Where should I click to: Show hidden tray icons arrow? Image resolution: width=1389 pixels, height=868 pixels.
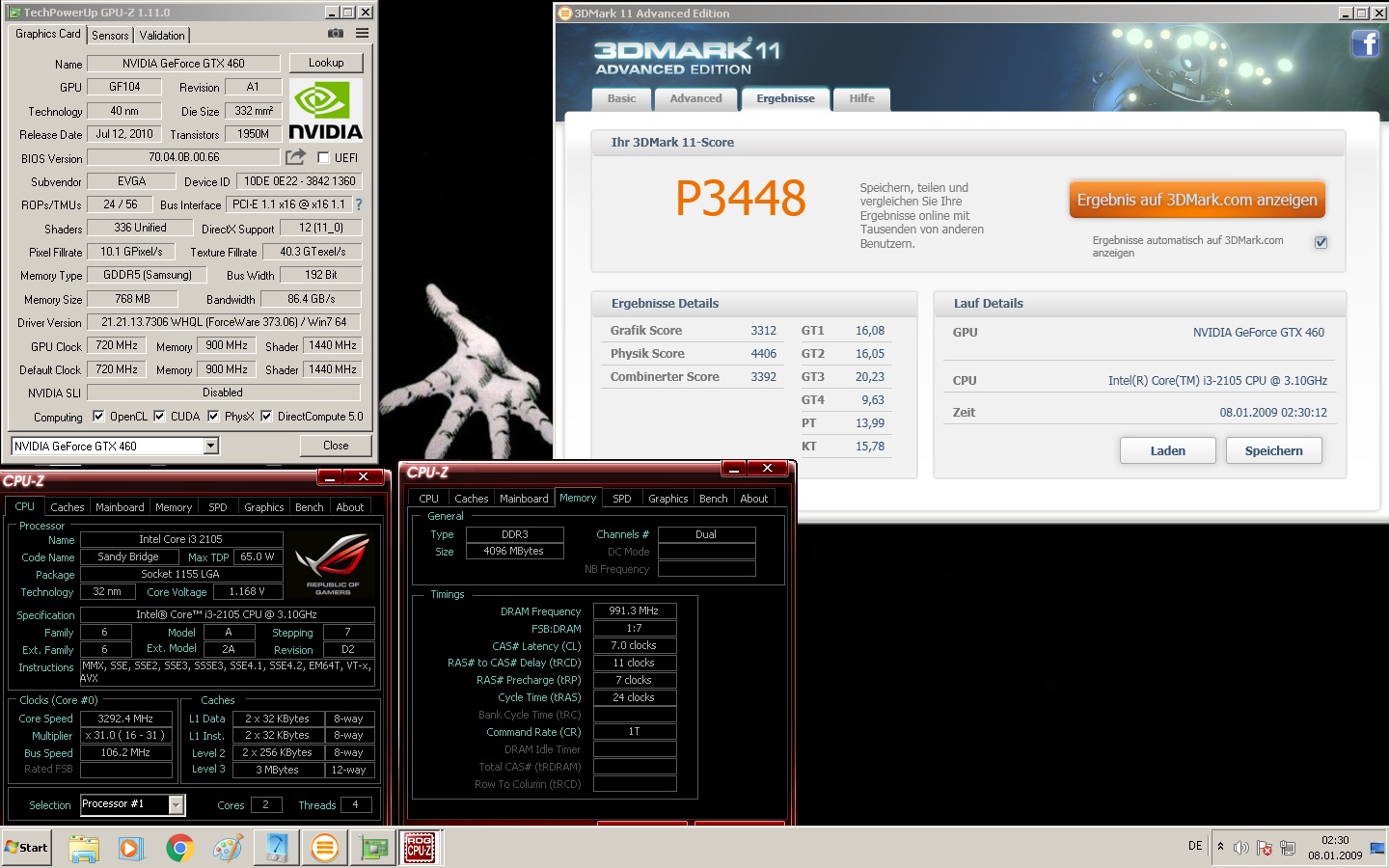pyautogui.click(x=1220, y=847)
